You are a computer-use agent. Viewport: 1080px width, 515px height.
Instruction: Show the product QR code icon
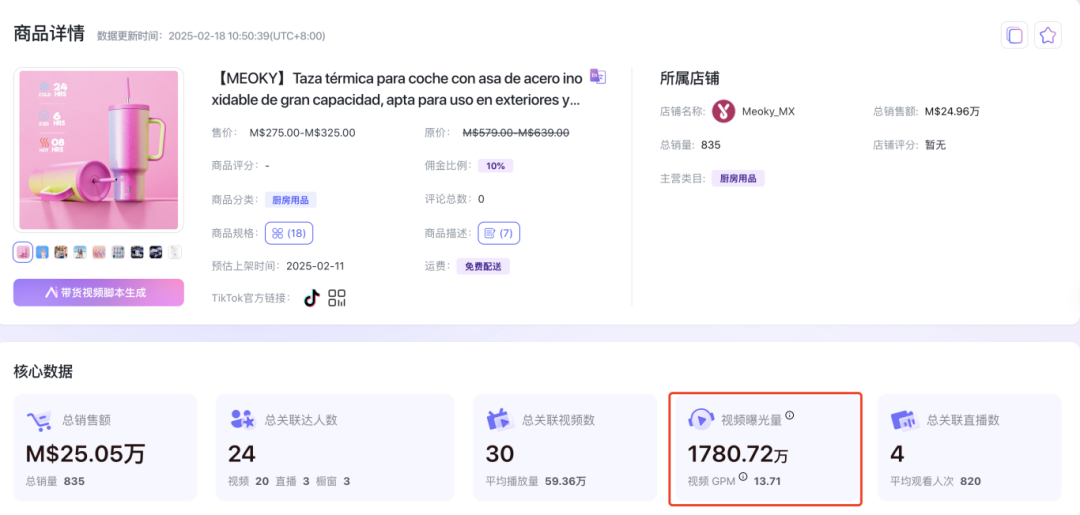[x=337, y=298]
